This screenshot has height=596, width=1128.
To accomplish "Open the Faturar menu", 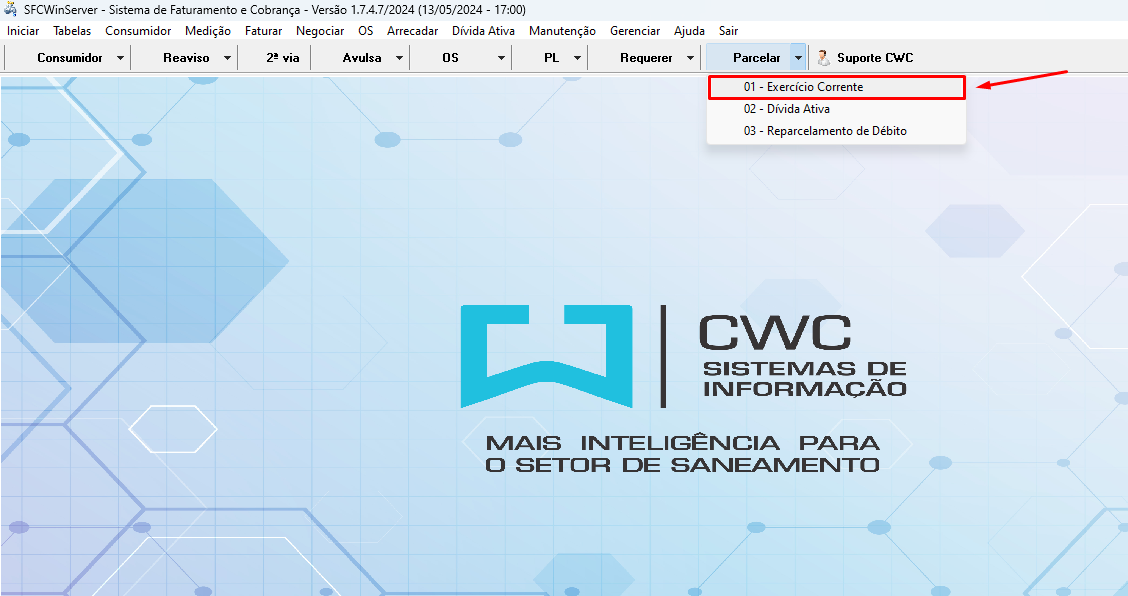I will [x=263, y=31].
